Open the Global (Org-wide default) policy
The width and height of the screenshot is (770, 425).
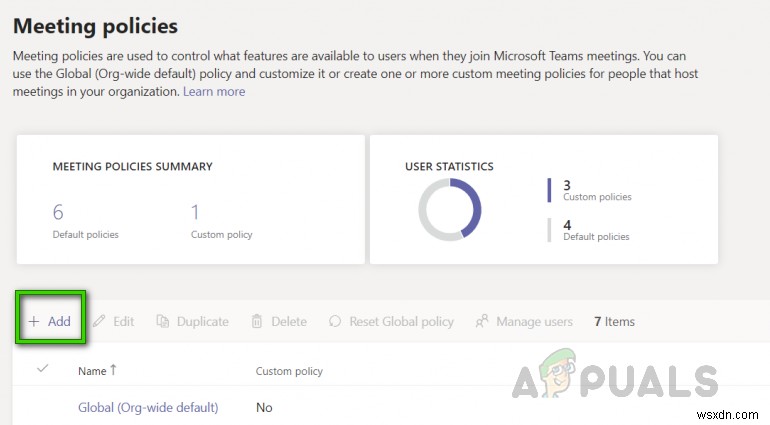coord(148,407)
